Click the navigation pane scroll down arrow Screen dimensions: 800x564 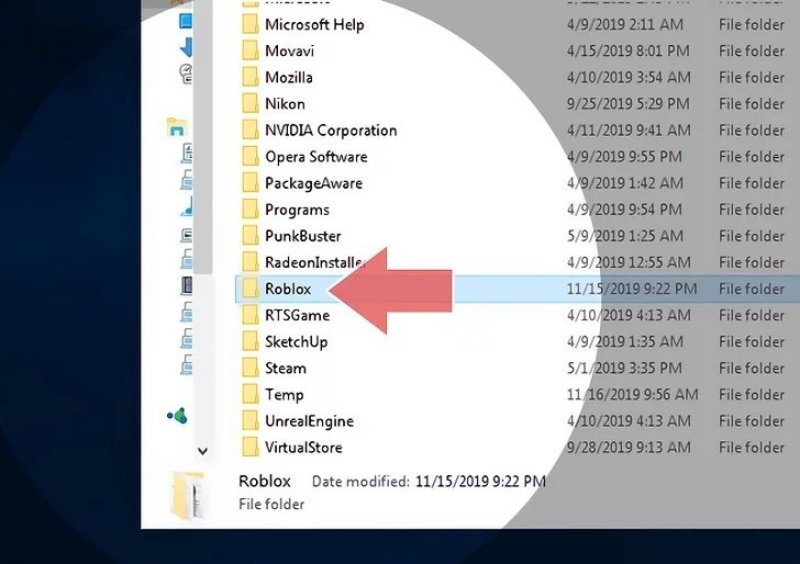[203, 452]
